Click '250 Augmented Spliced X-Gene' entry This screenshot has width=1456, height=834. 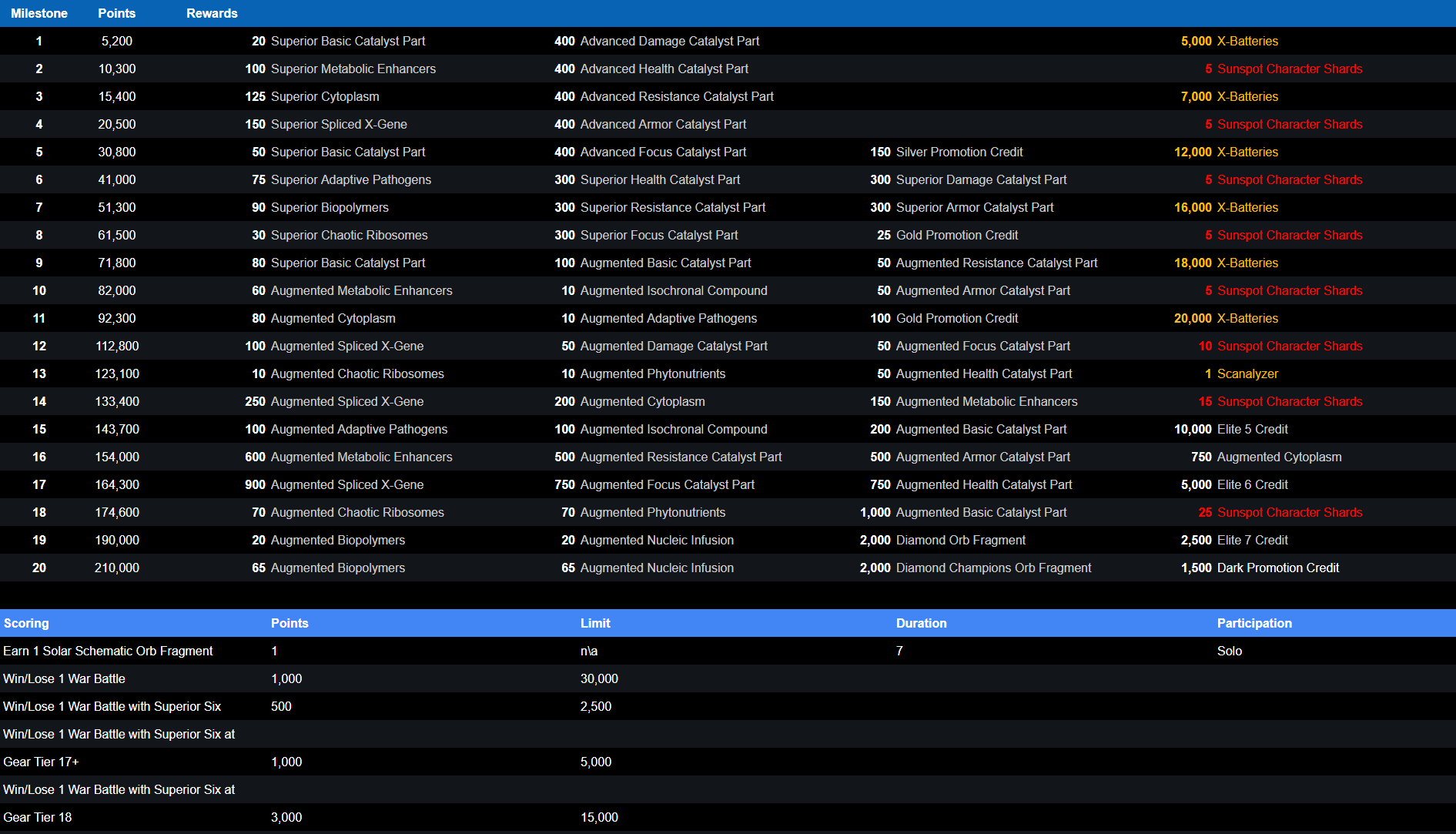[334, 401]
